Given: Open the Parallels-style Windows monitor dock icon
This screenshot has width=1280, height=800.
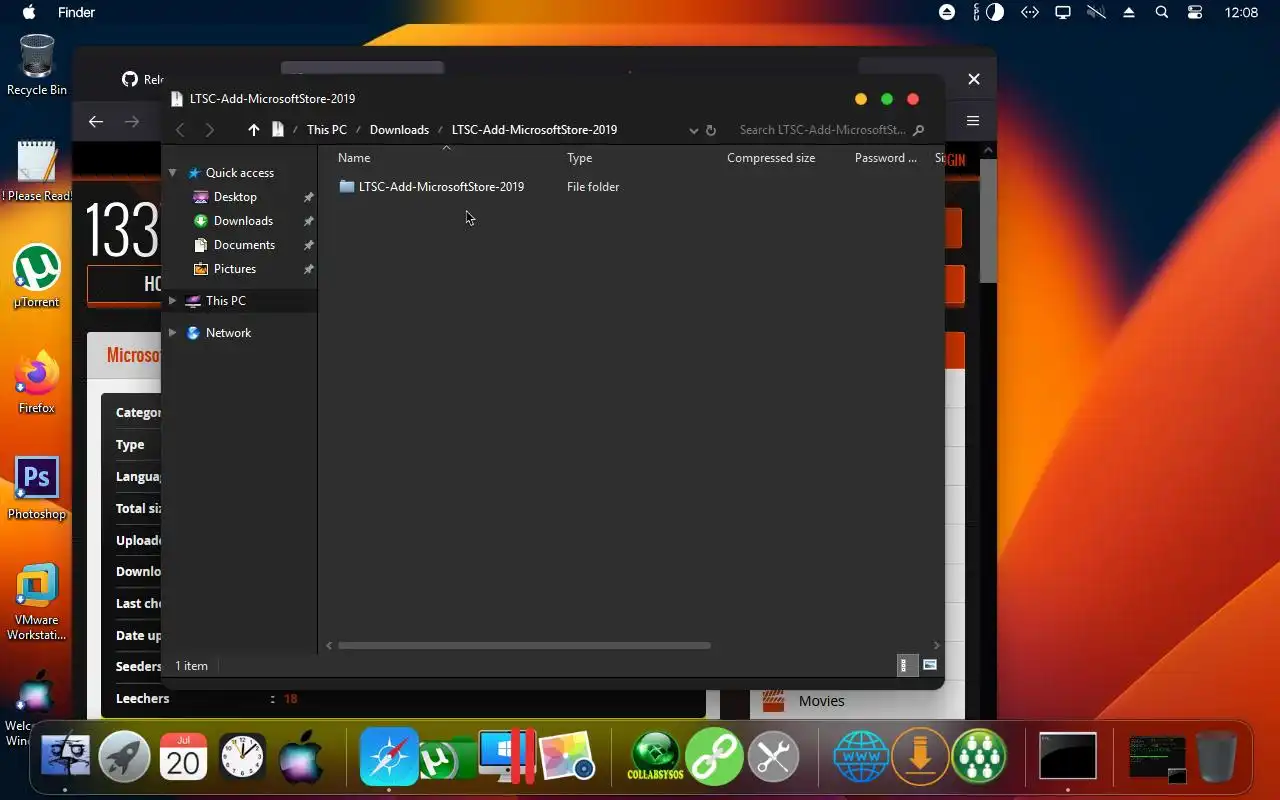Looking at the screenshot, I should pyautogui.click(x=507, y=757).
